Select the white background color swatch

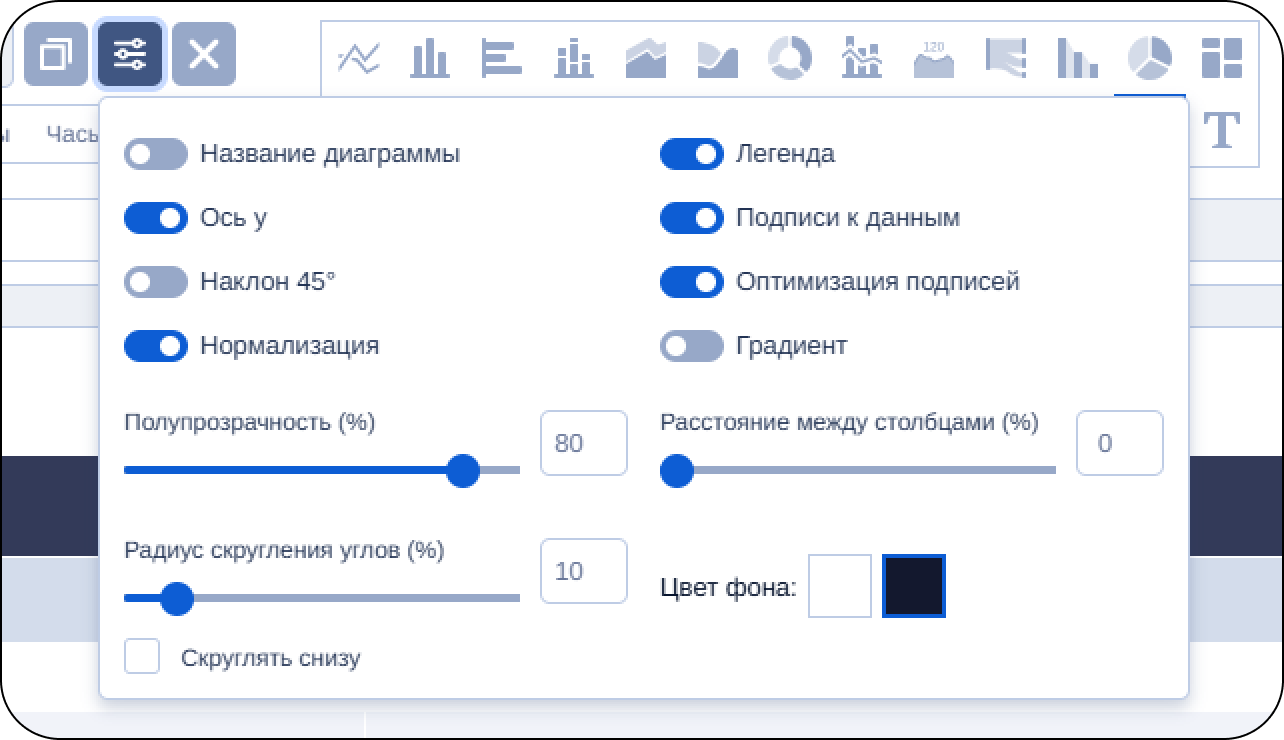(840, 586)
